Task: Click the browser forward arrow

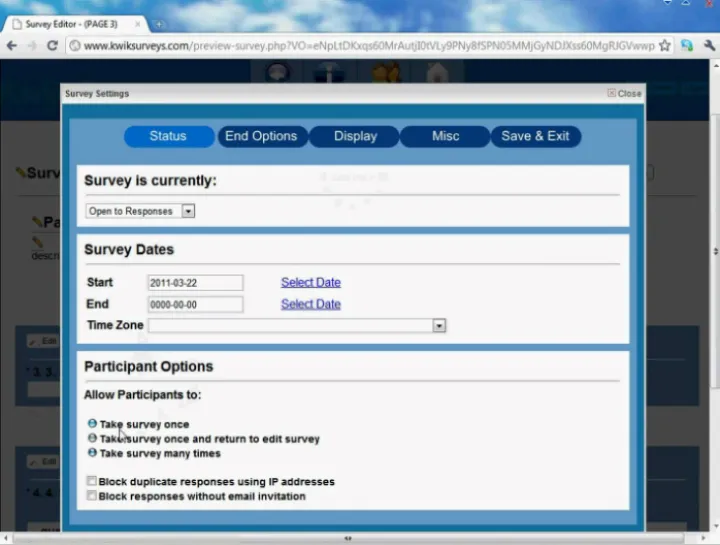Action: [32, 45]
